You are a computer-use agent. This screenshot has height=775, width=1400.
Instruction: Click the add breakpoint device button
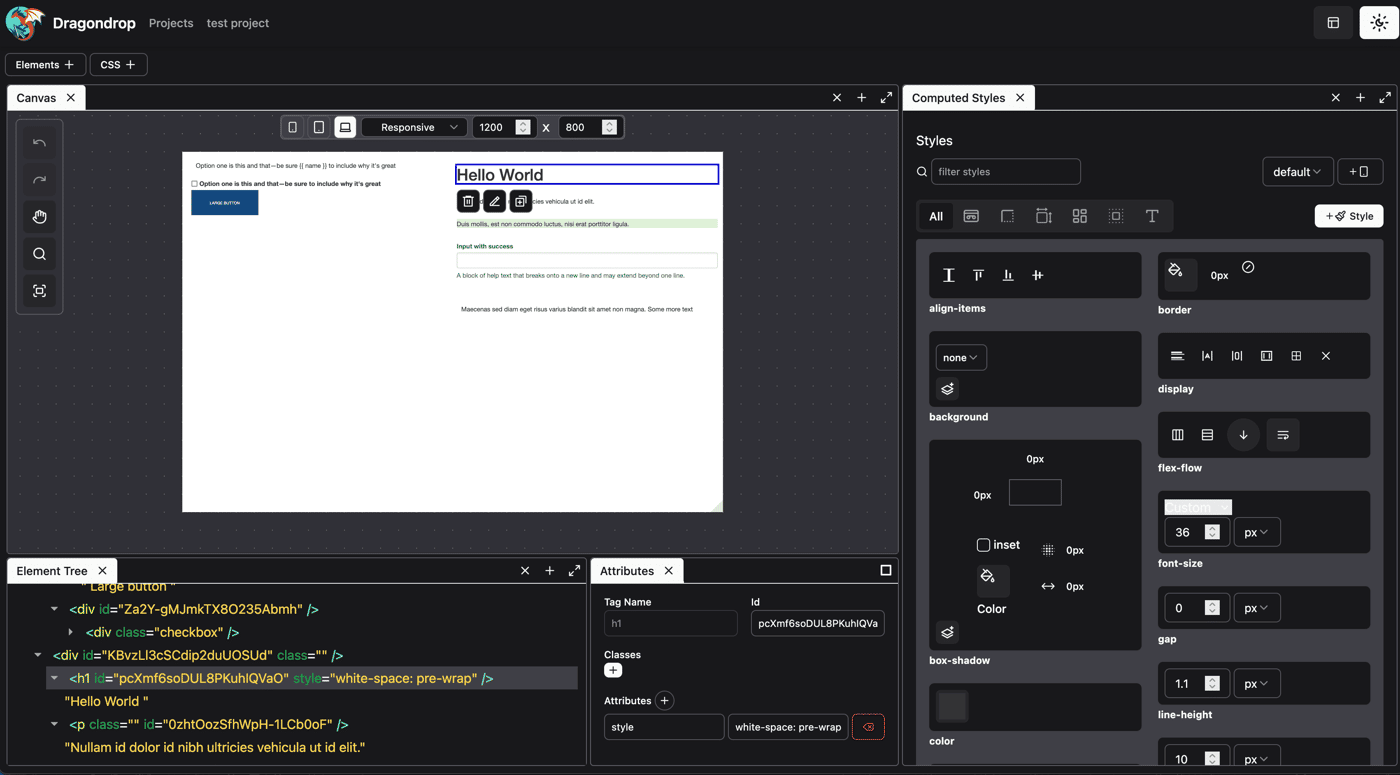click(x=1360, y=172)
